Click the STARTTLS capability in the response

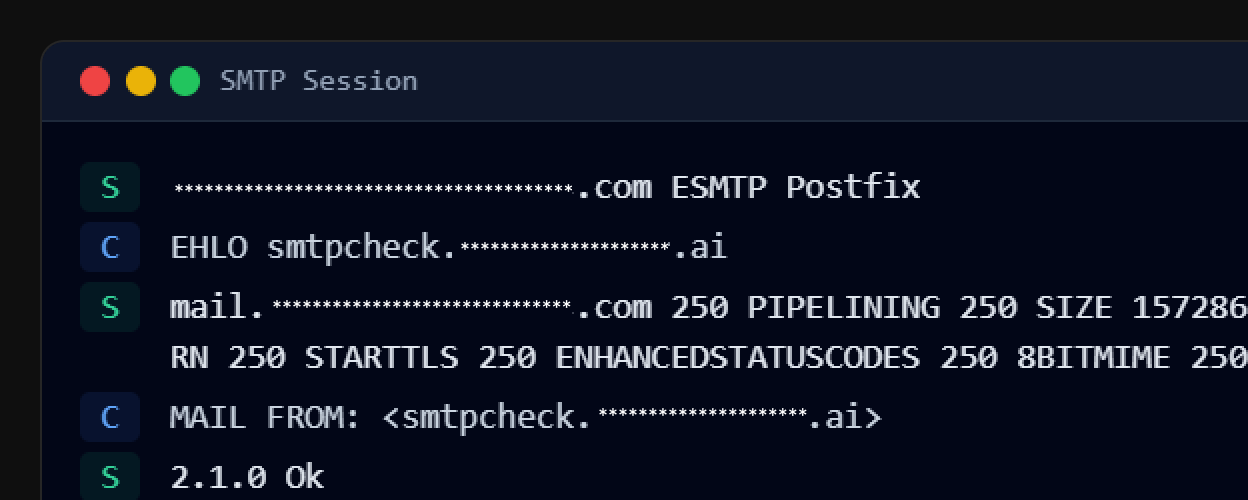(x=381, y=357)
